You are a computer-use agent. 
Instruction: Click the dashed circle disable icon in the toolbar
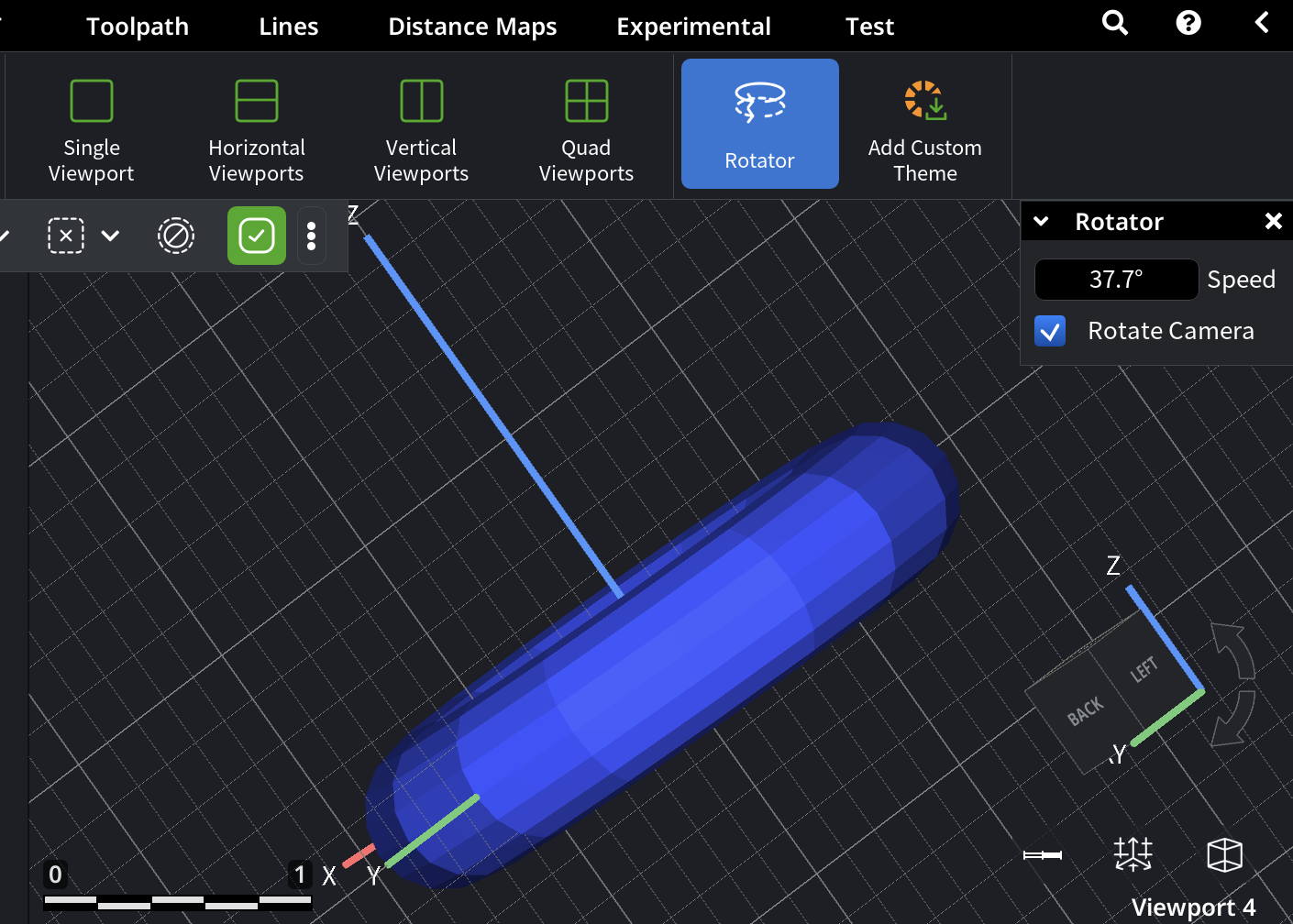point(176,236)
